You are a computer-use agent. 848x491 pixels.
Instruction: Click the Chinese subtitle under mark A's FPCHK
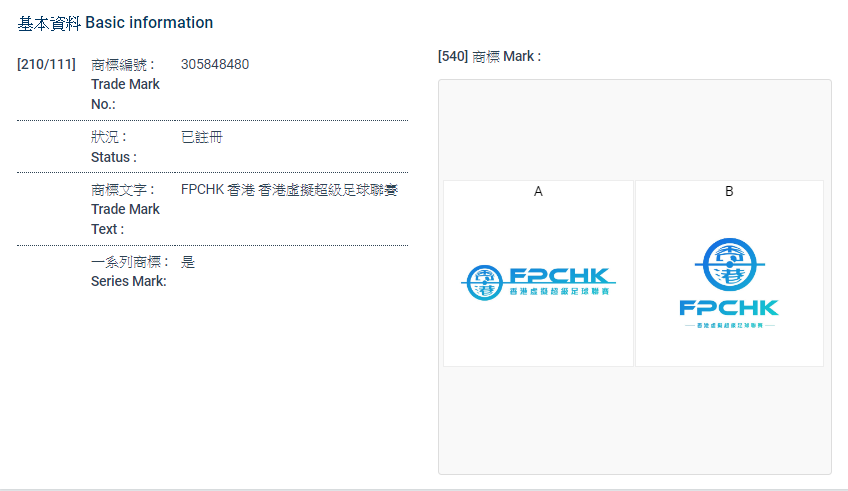coord(559,292)
